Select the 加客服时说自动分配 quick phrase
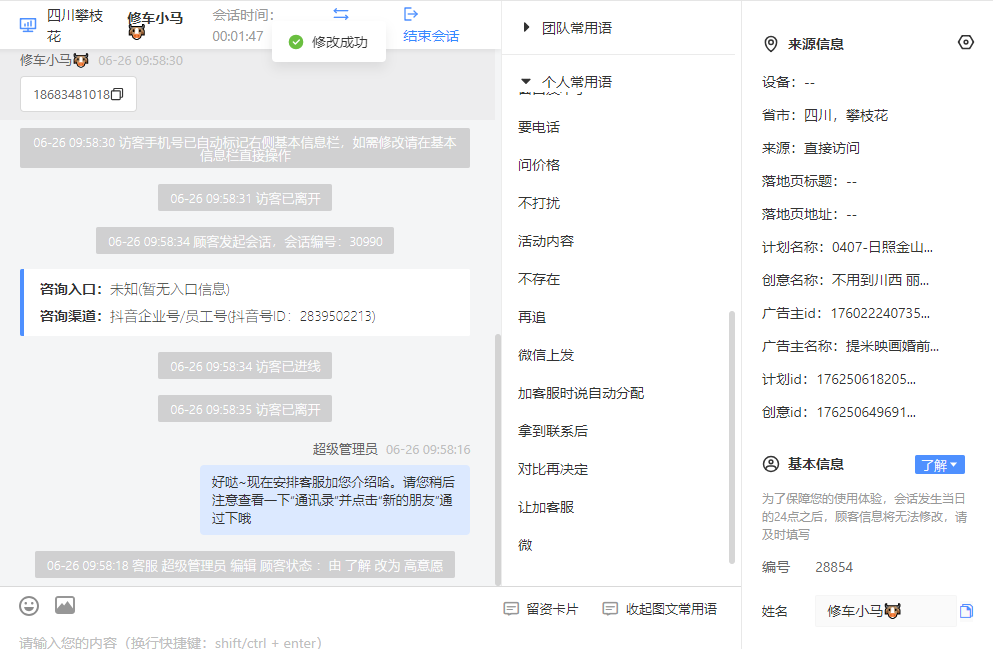 point(581,393)
